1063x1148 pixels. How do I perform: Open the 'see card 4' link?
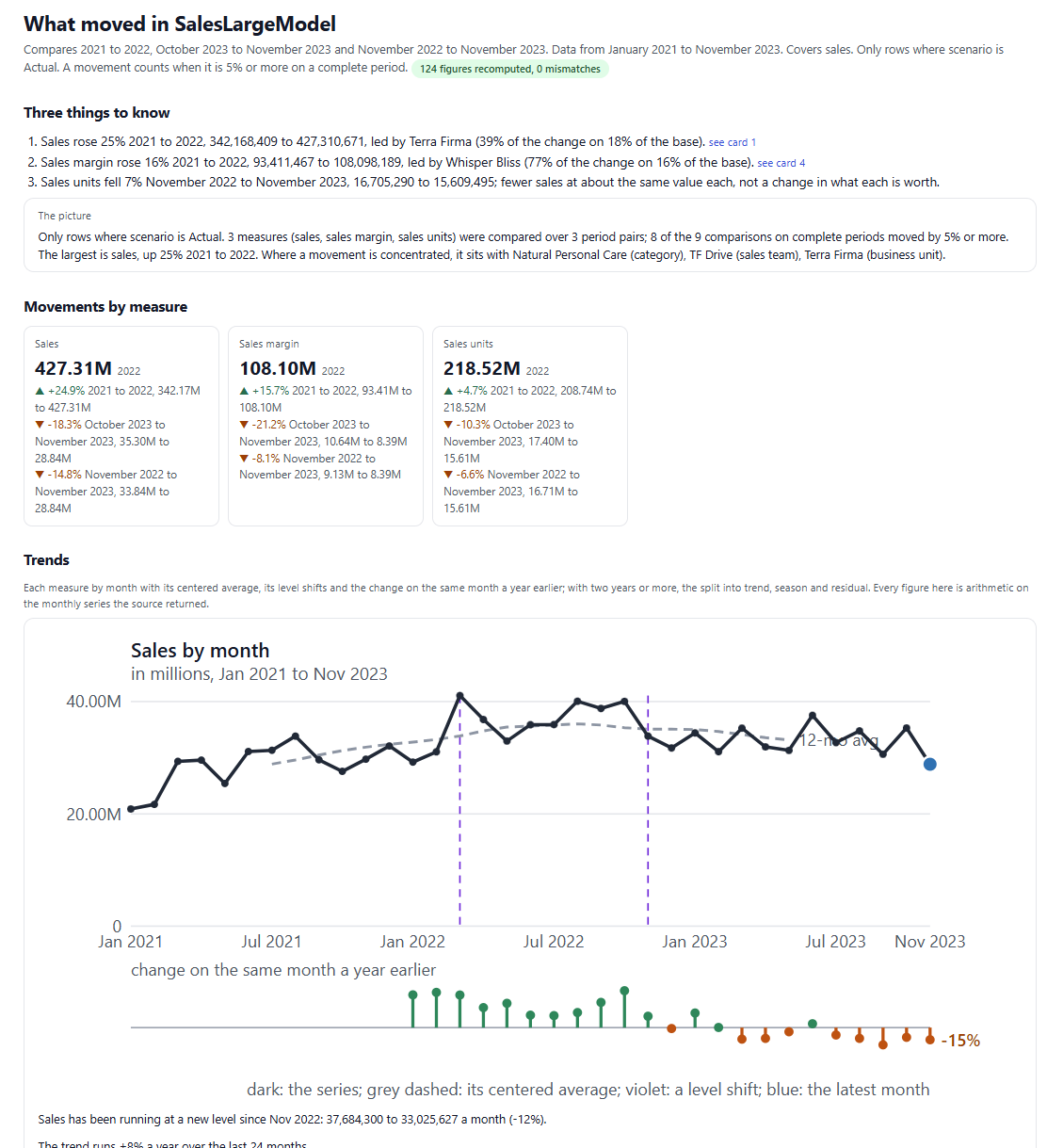coord(781,163)
